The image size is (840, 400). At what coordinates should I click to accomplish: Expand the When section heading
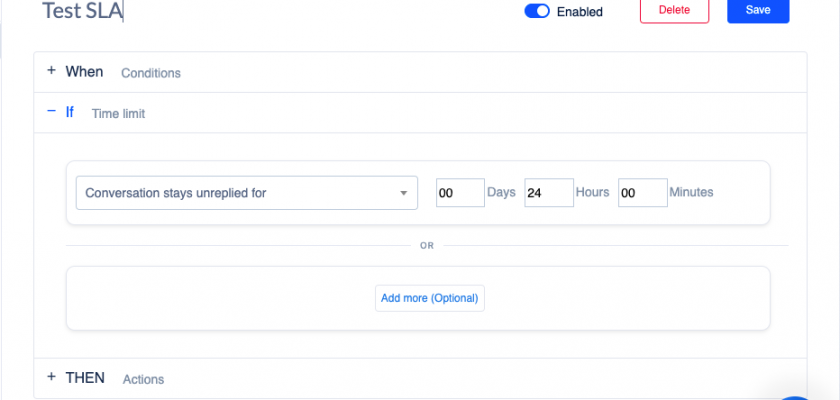[84, 72]
